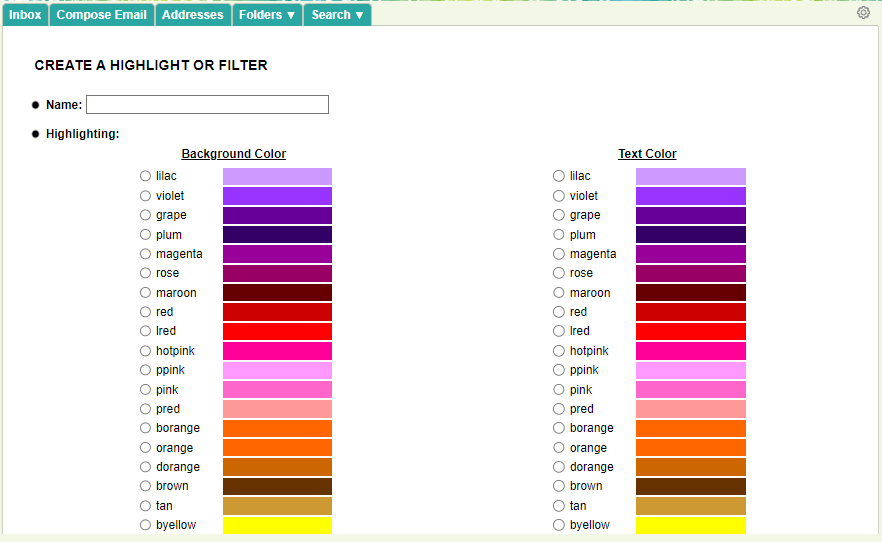Expand the Search dropdown menu

coord(337,15)
